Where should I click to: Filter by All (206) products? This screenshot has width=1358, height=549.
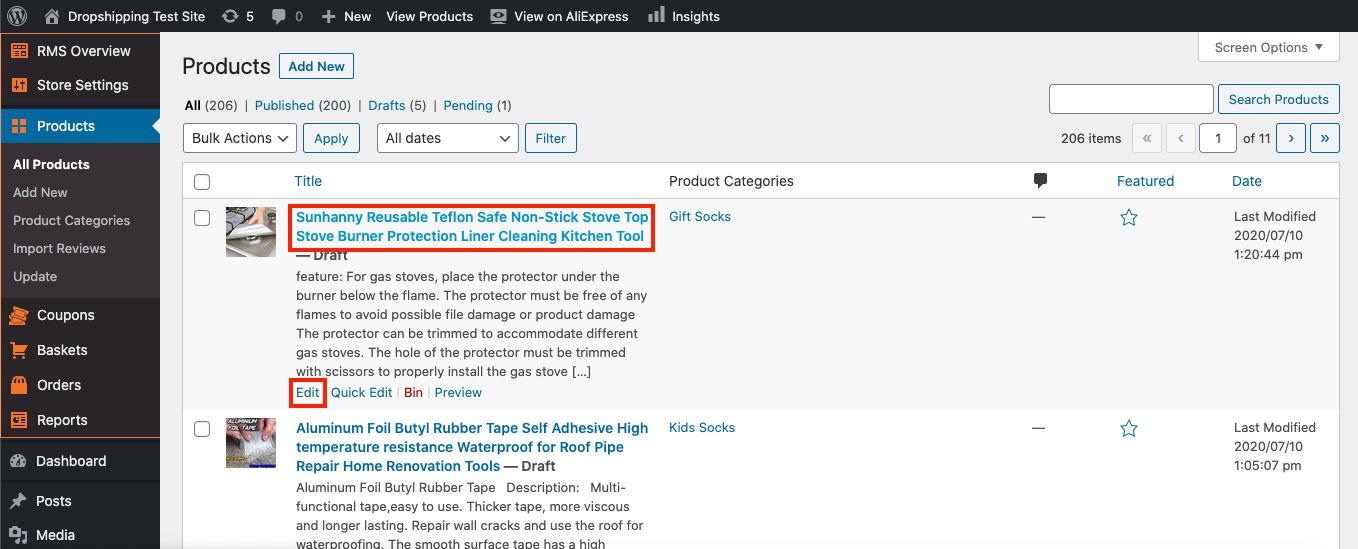pos(210,105)
